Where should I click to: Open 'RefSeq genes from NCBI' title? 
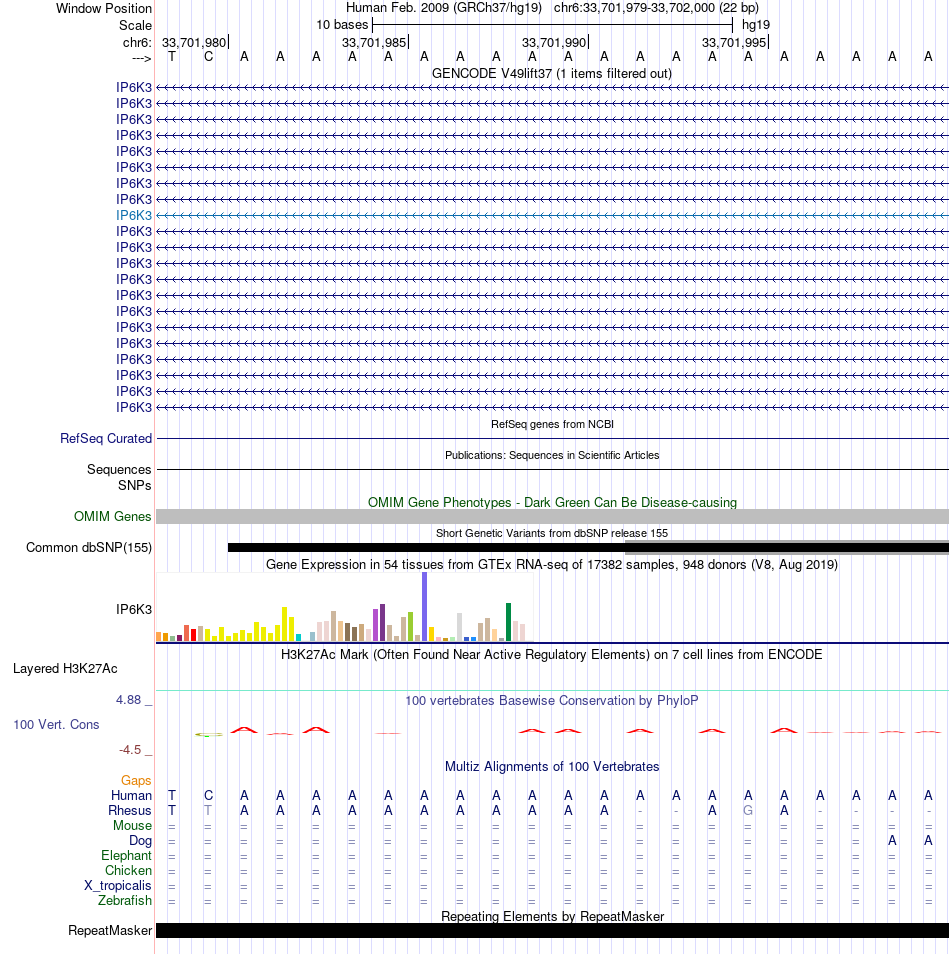(x=552, y=424)
